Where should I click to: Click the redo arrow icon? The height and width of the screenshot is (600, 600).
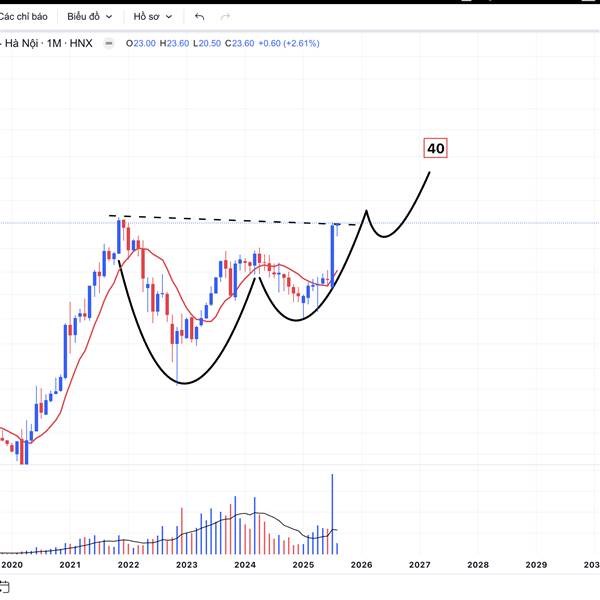click(225, 16)
